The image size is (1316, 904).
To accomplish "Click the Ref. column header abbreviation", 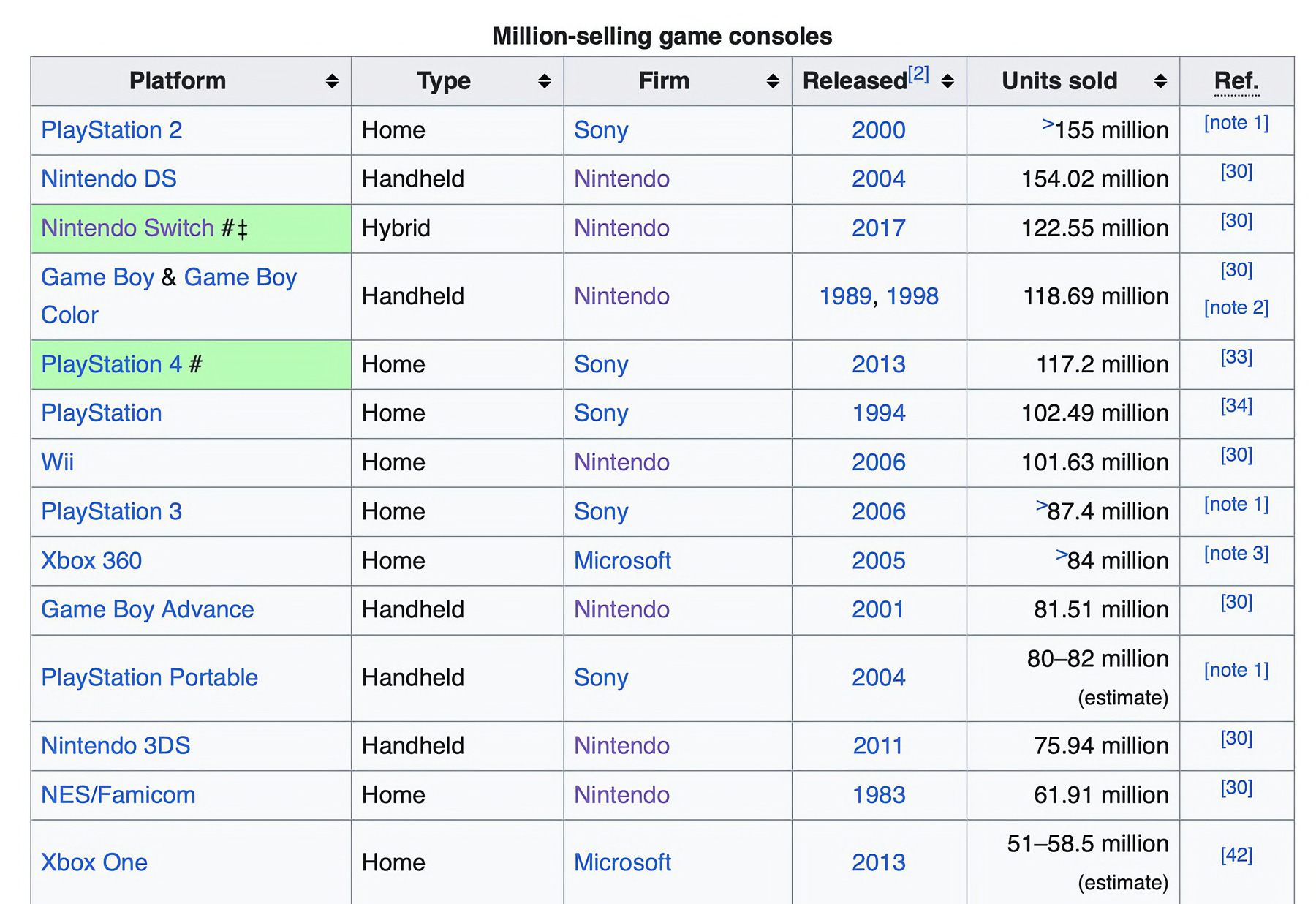I will (1236, 81).
